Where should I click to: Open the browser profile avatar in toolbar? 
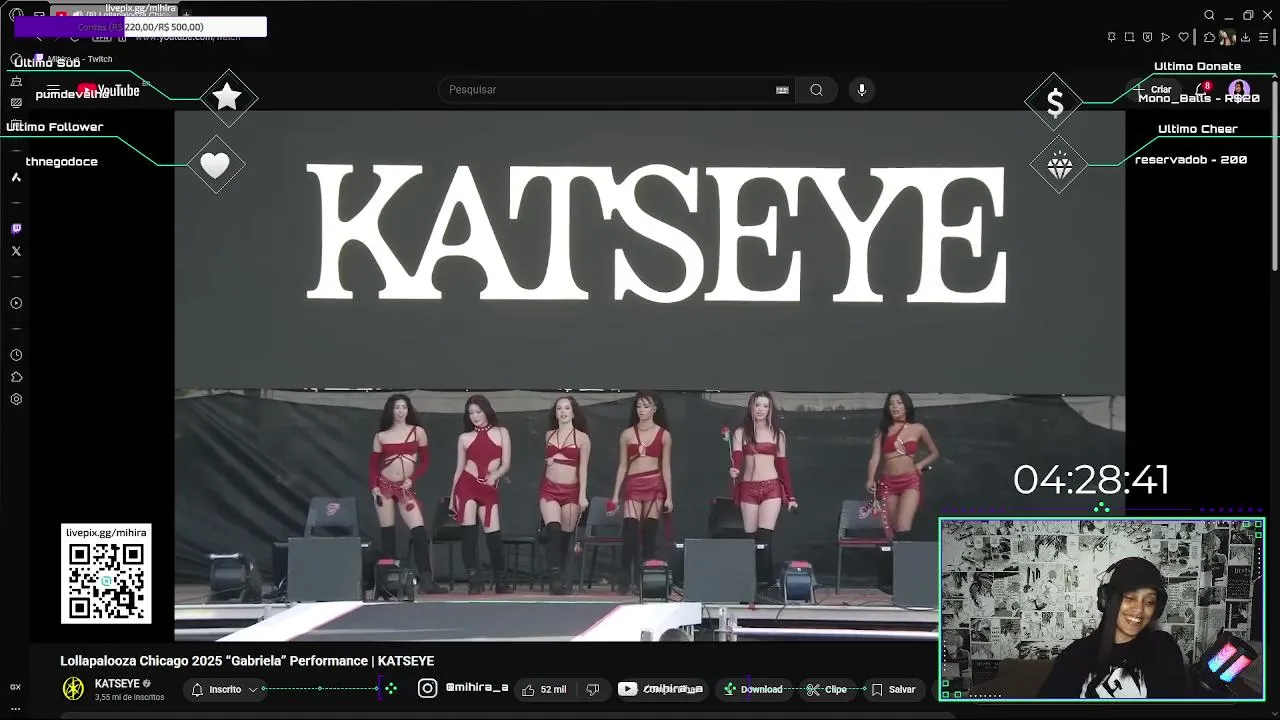(1227, 37)
